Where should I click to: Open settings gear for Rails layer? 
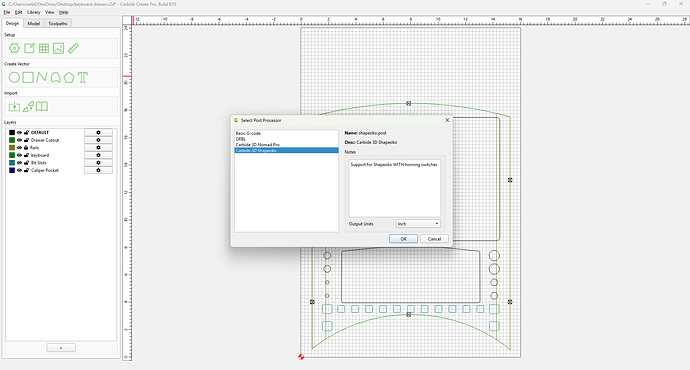pyautogui.click(x=98, y=147)
